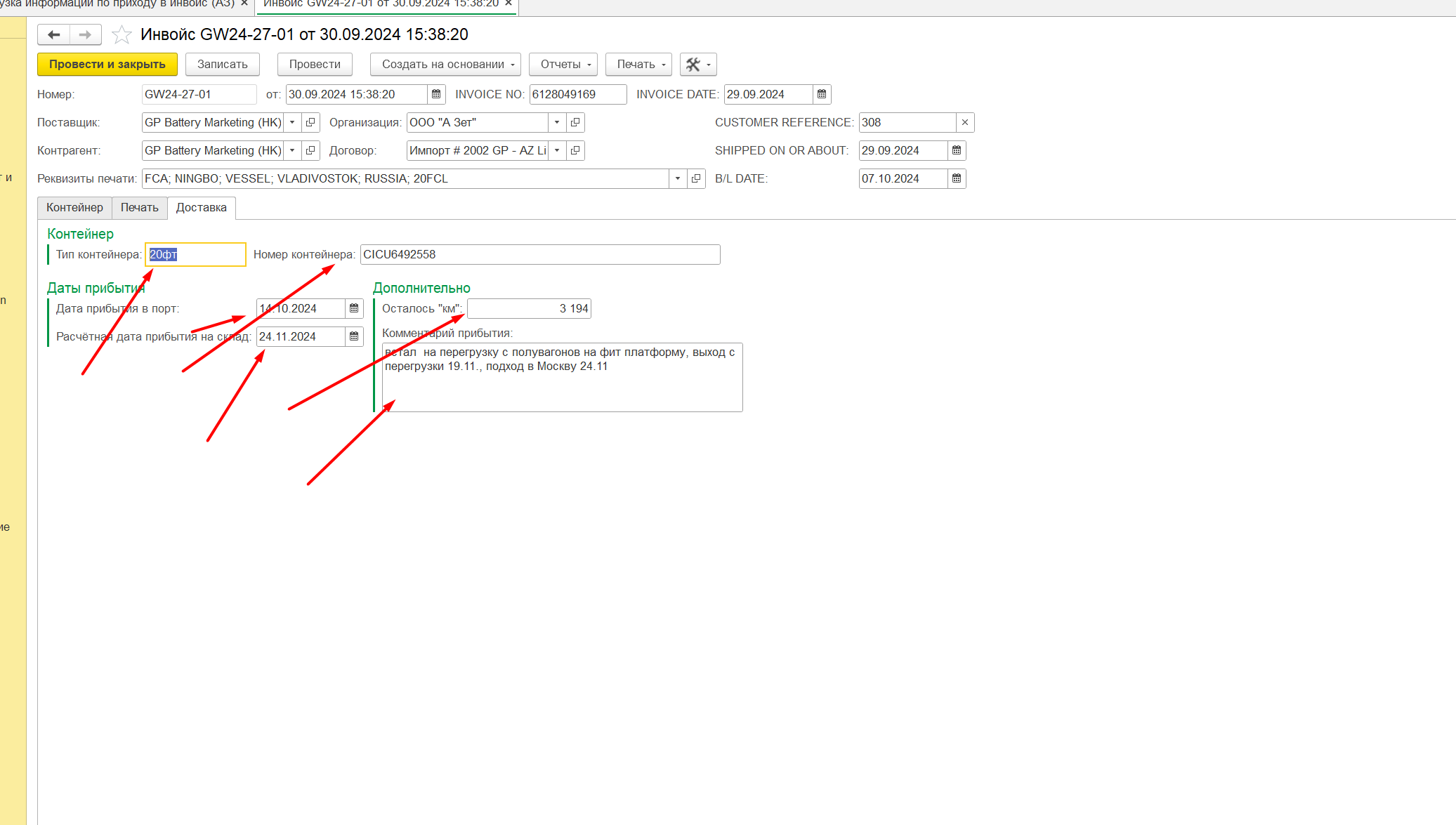Expand the Организация dropdown list
The image size is (1456, 825).
pos(557,122)
